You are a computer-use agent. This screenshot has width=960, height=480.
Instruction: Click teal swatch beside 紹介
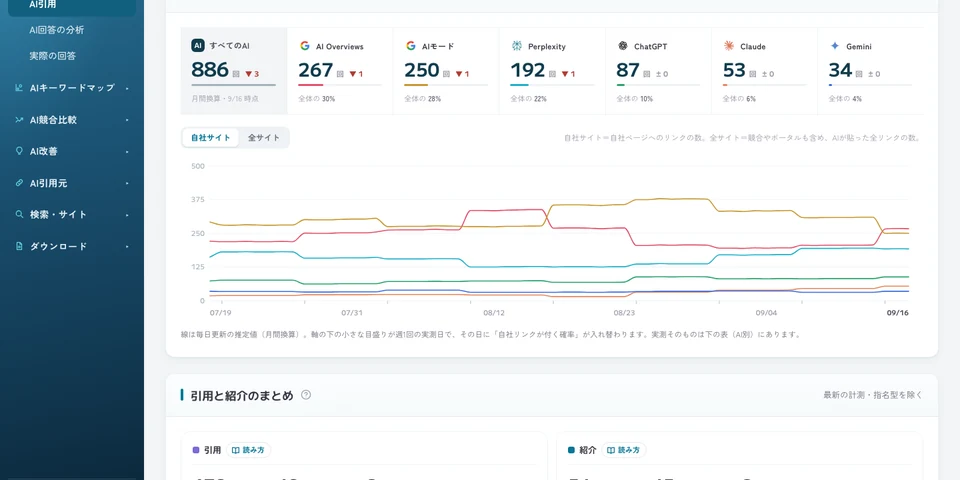571,450
